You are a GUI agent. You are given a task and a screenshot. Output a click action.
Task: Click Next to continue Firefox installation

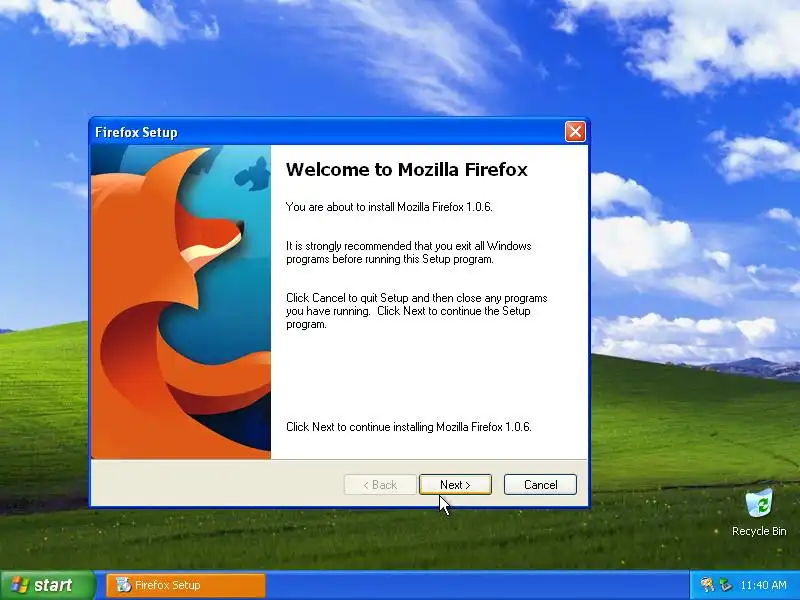tap(455, 485)
